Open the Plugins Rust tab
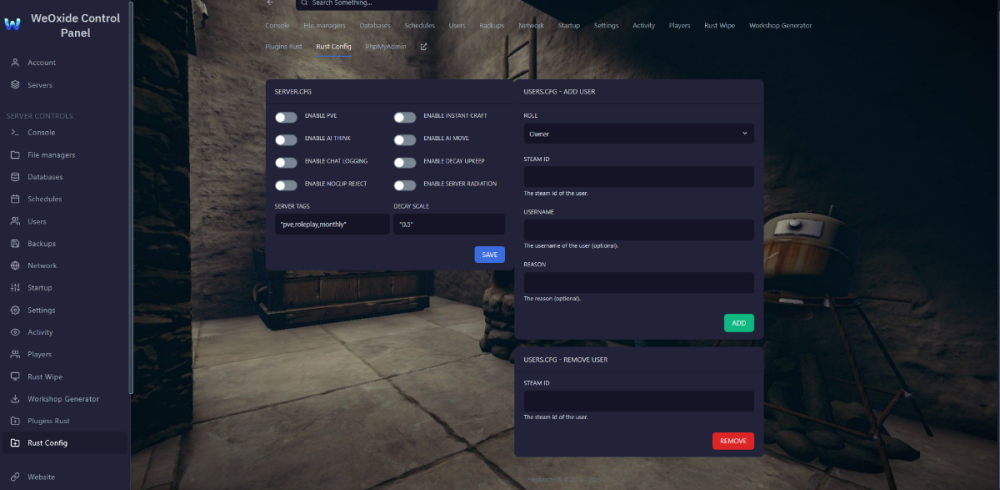 click(286, 46)
